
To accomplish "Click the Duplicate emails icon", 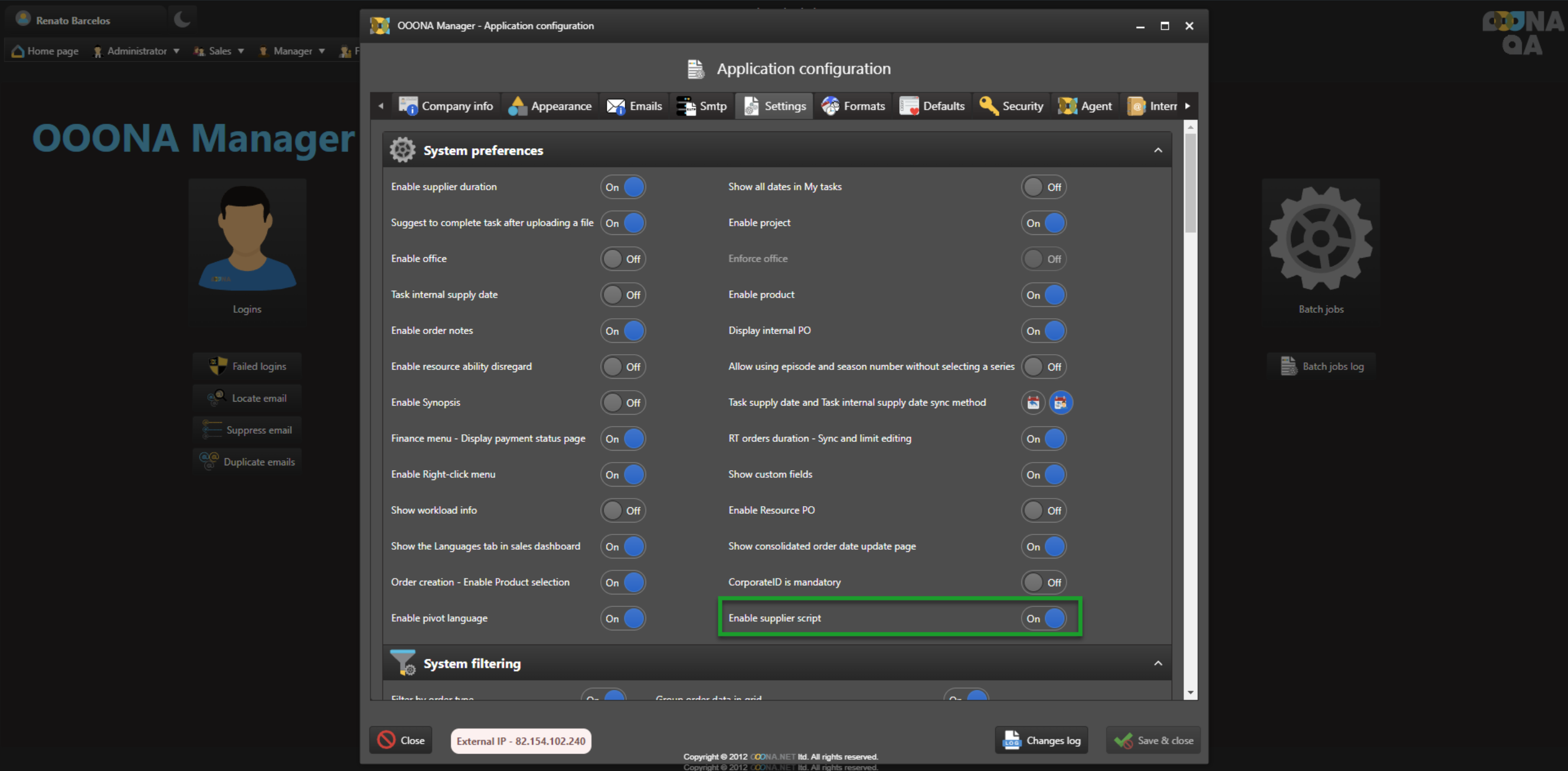I will (209, 461).
